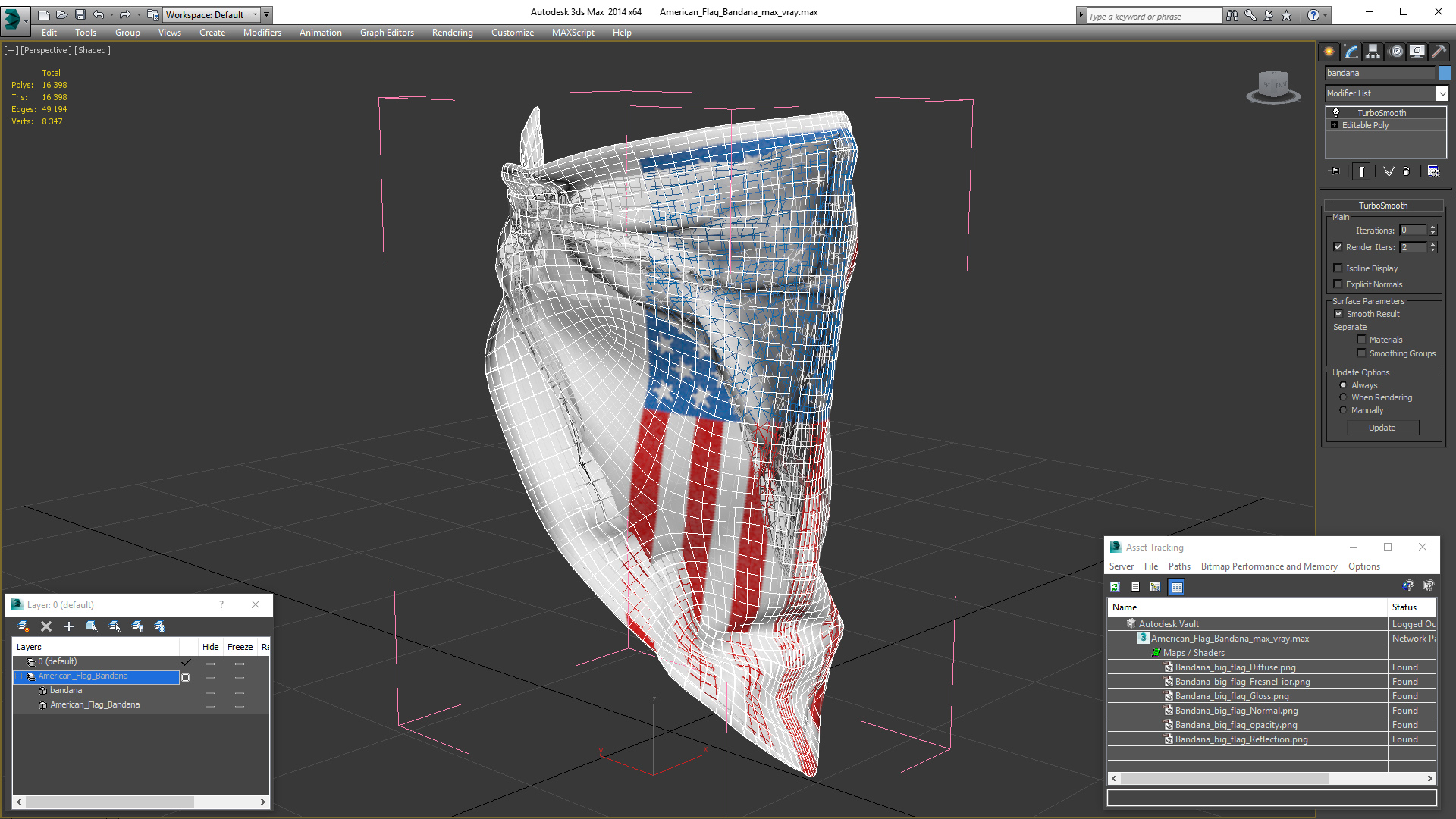Screen dimensions: 1456x819
Task: Click the Pin Stack icon
Action: [1335, 171]
